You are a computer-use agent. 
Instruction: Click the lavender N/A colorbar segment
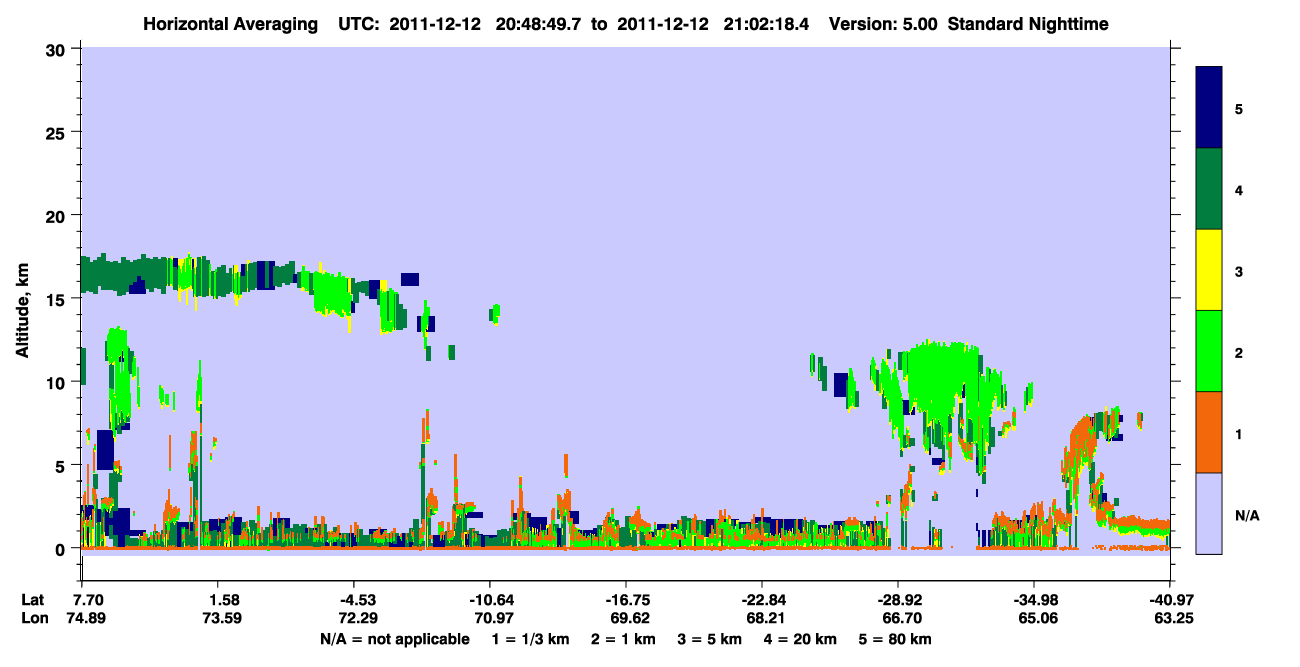pos(1209,513)
